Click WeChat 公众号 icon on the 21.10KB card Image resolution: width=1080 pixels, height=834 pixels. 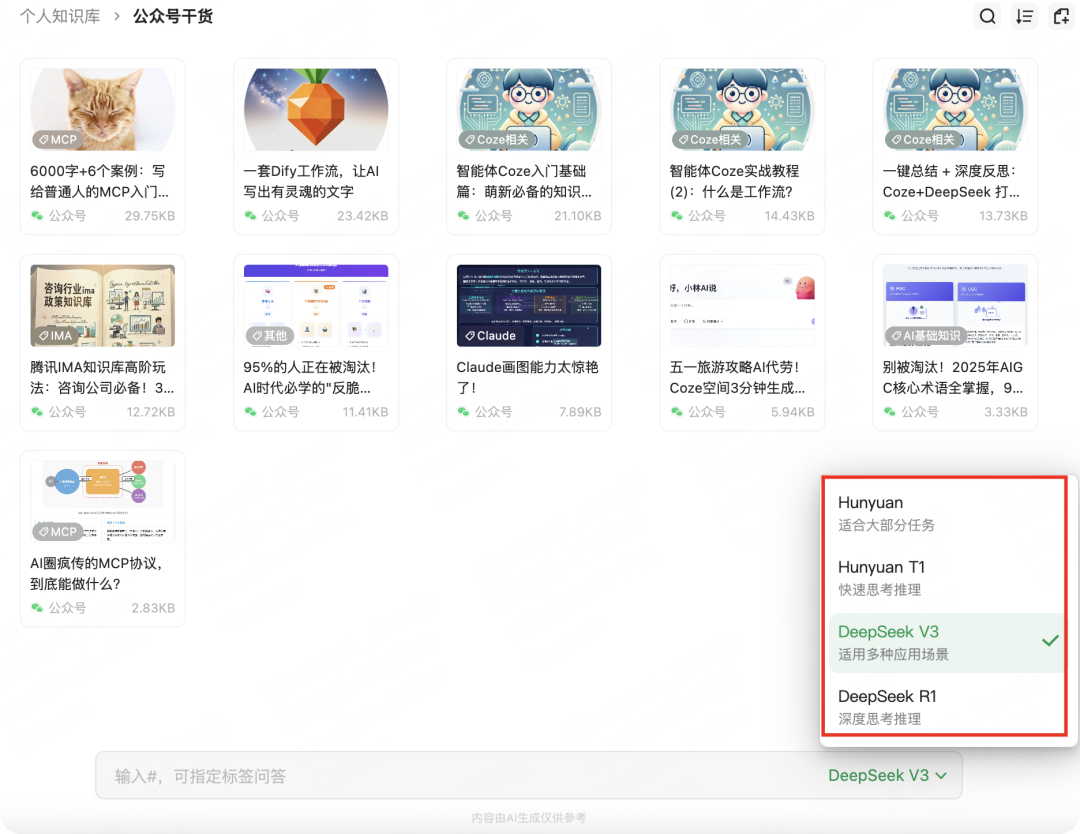[x=463, y=216]
